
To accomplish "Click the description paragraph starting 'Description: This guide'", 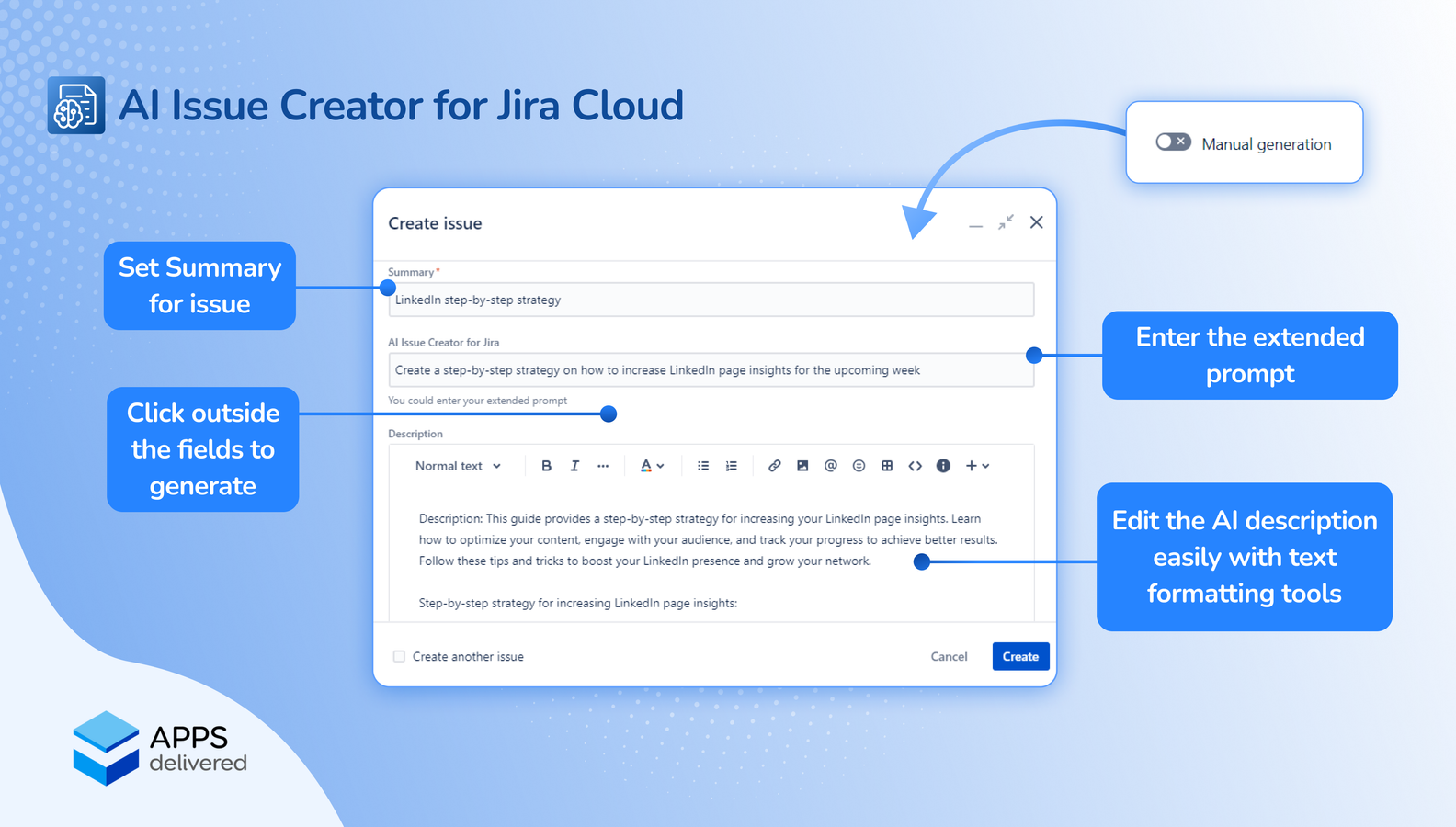I will (709, 539).
